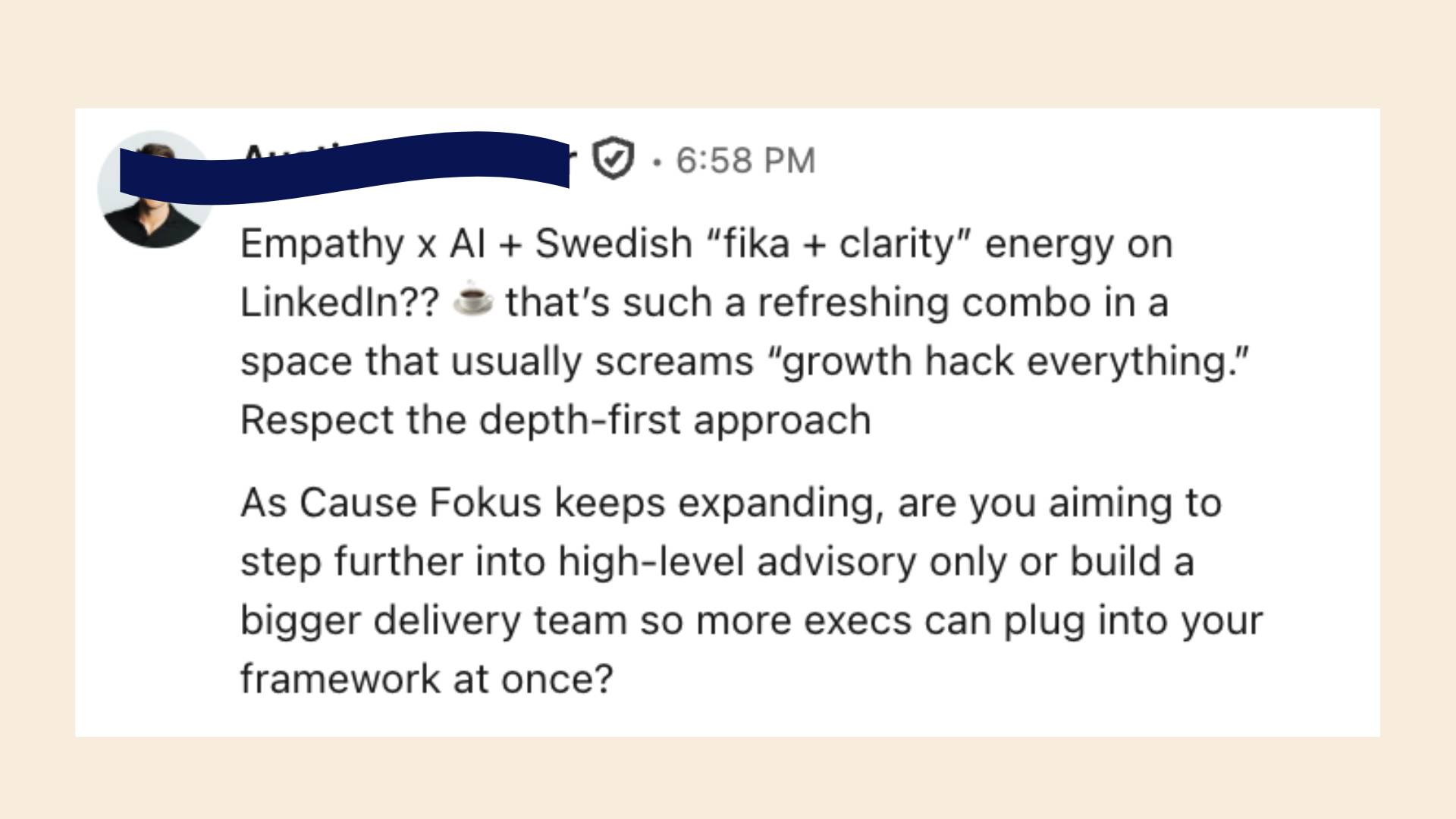Click the word "Swedish" in the message

(x=613, y=244)
